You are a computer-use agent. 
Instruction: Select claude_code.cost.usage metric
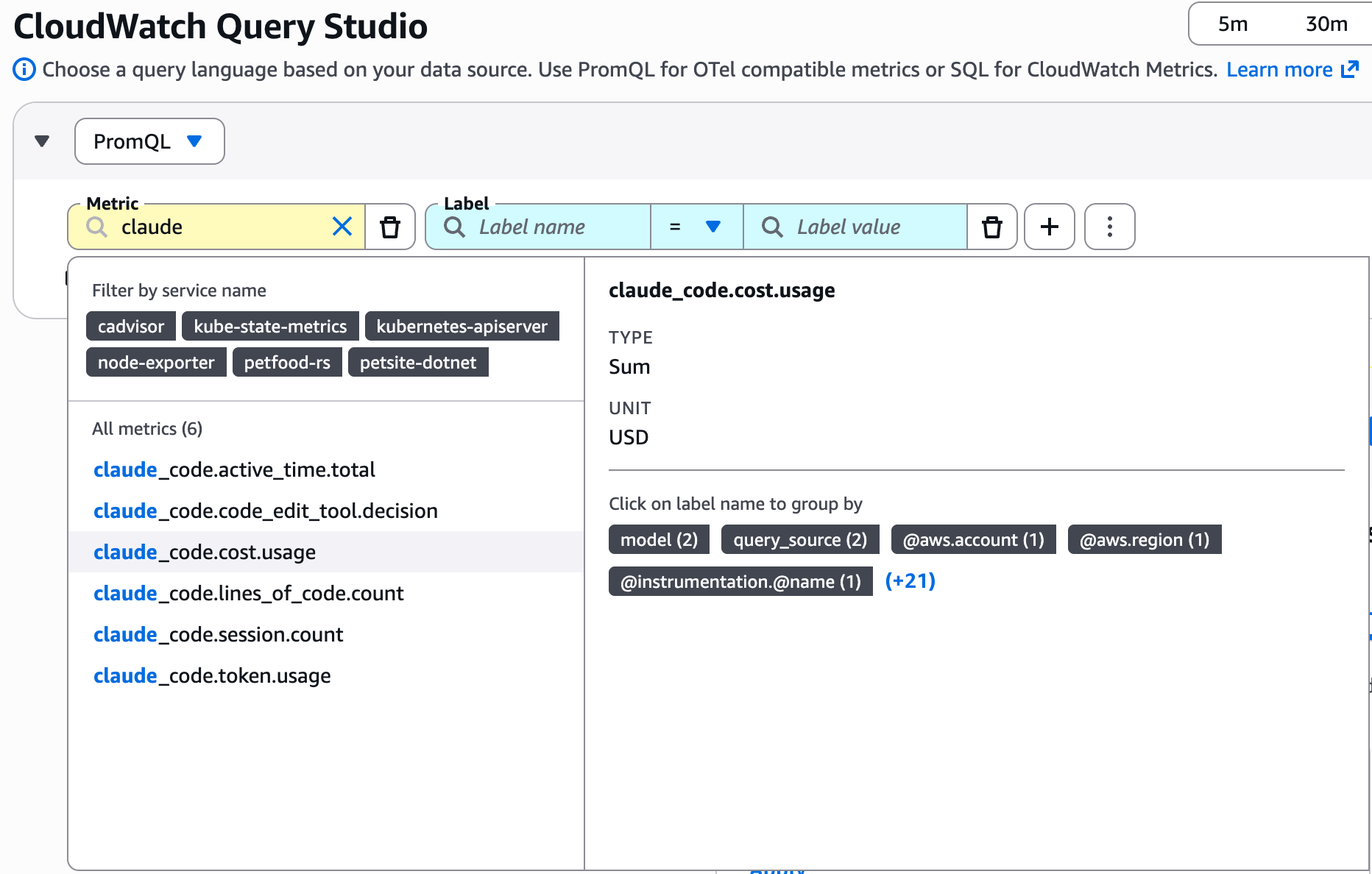(326, 552)
